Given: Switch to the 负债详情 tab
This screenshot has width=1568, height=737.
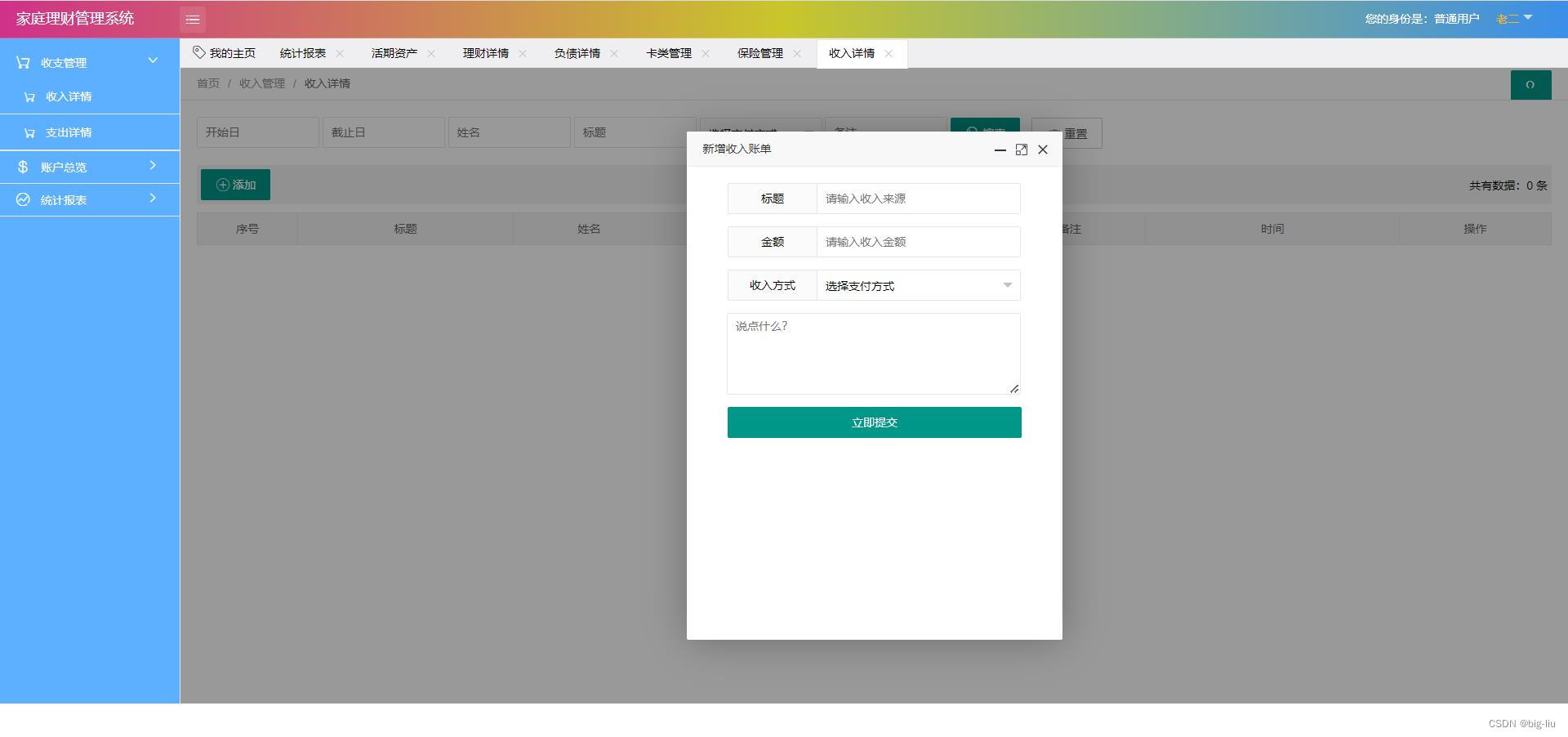Looking at the screenshot, I should pos(577,53).
